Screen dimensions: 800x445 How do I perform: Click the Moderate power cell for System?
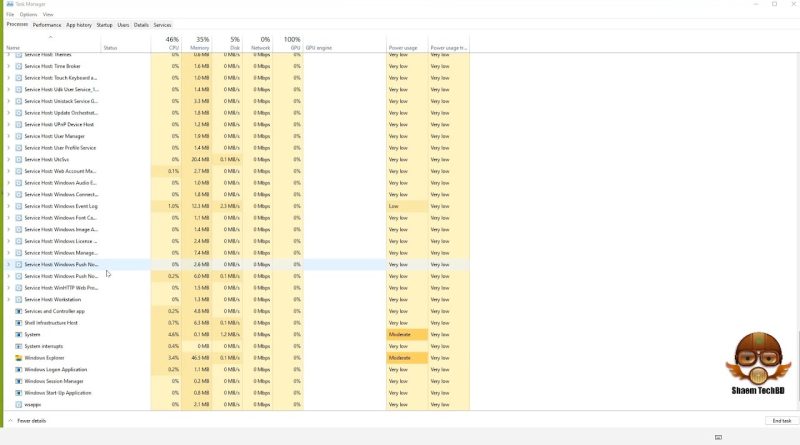[407, 335]
